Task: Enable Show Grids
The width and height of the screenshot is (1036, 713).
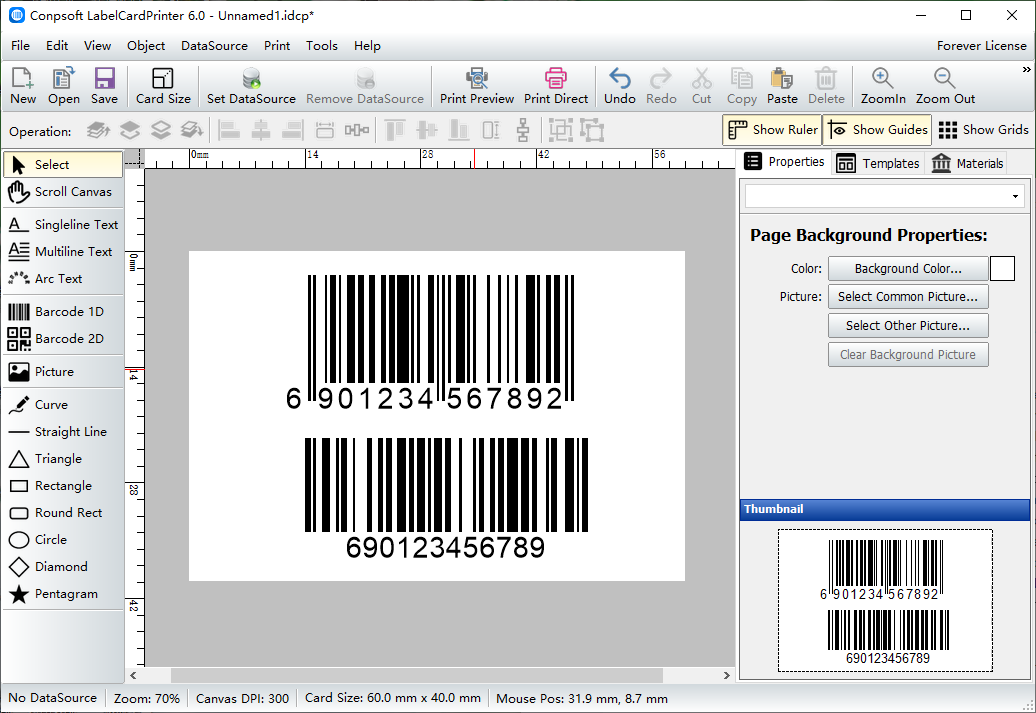Action: [x=983, y=130]
